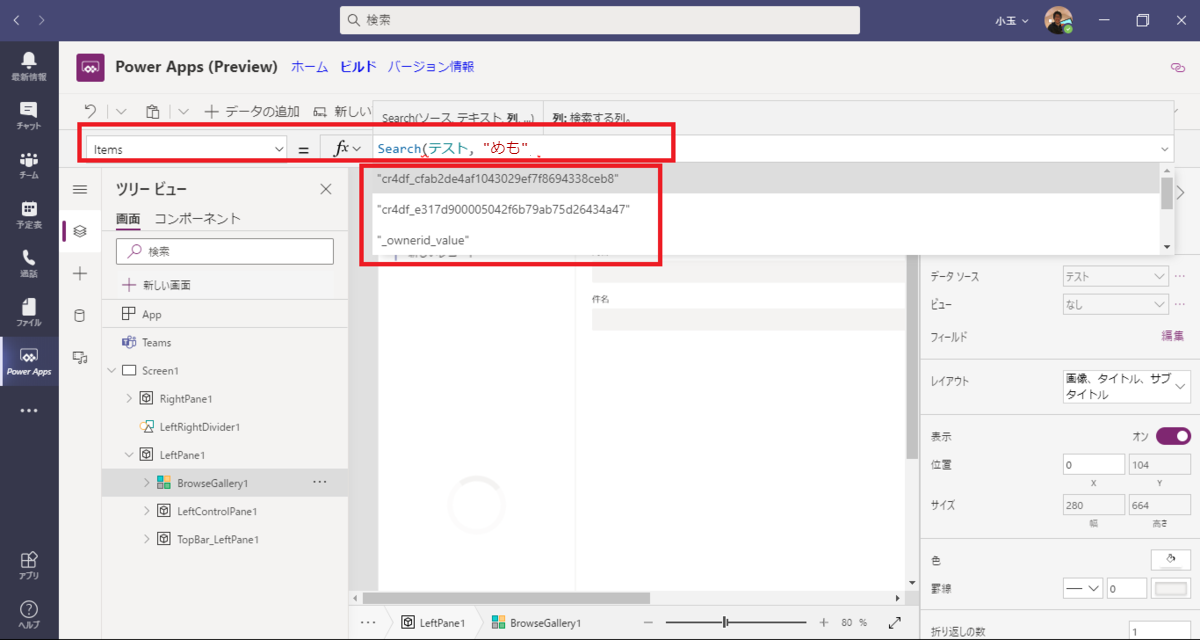The height and width of the screenshot is (640, 1200).
Task: Open the レイアウト dropdown
Action: [x=1126, y=385]
